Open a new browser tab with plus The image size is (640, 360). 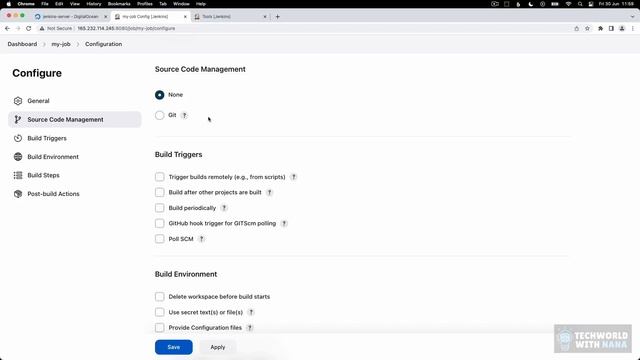278,17
